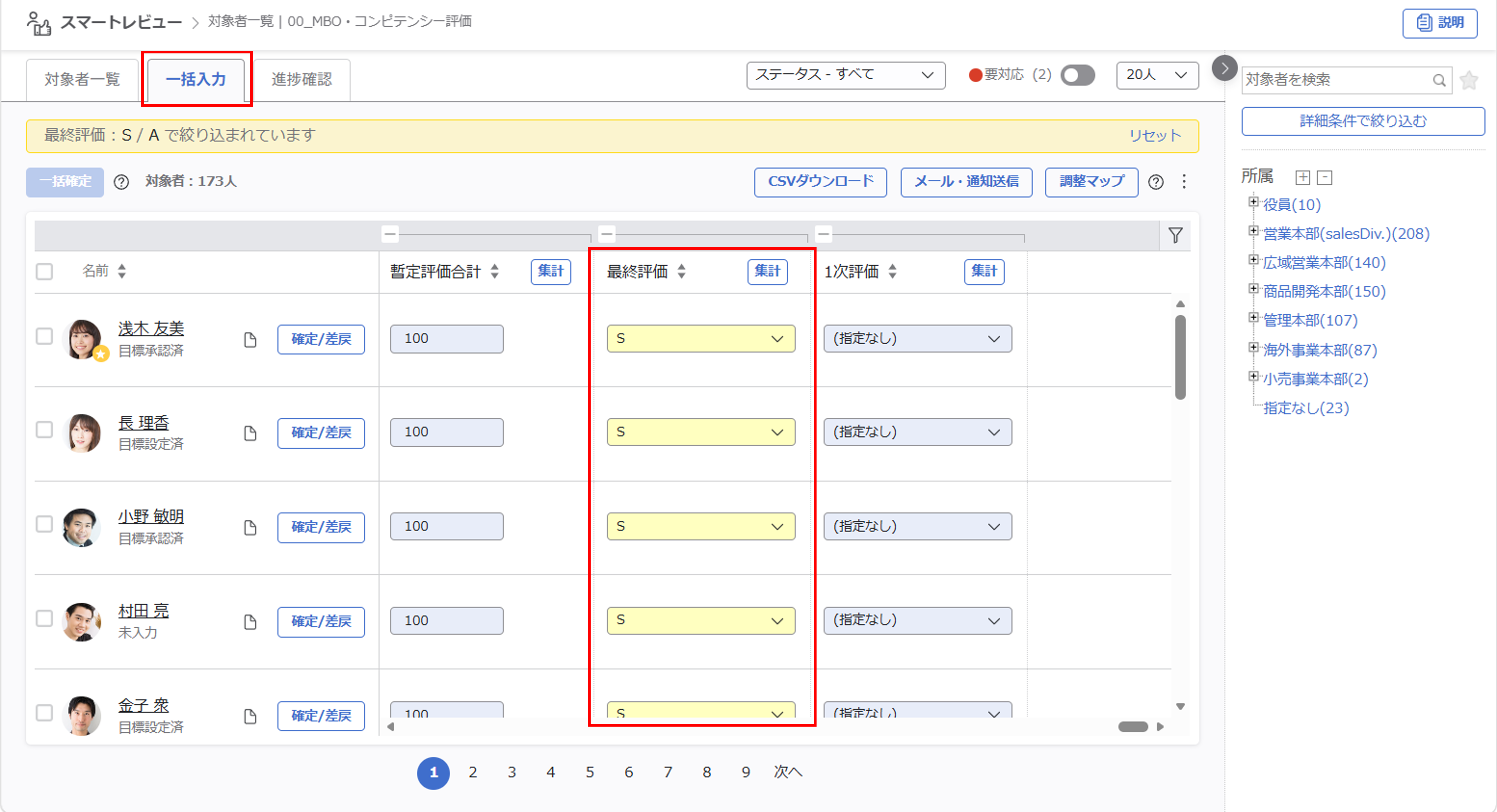Expand the 営業本部(salesDiv.)(208) tree node

[1253, 231]
